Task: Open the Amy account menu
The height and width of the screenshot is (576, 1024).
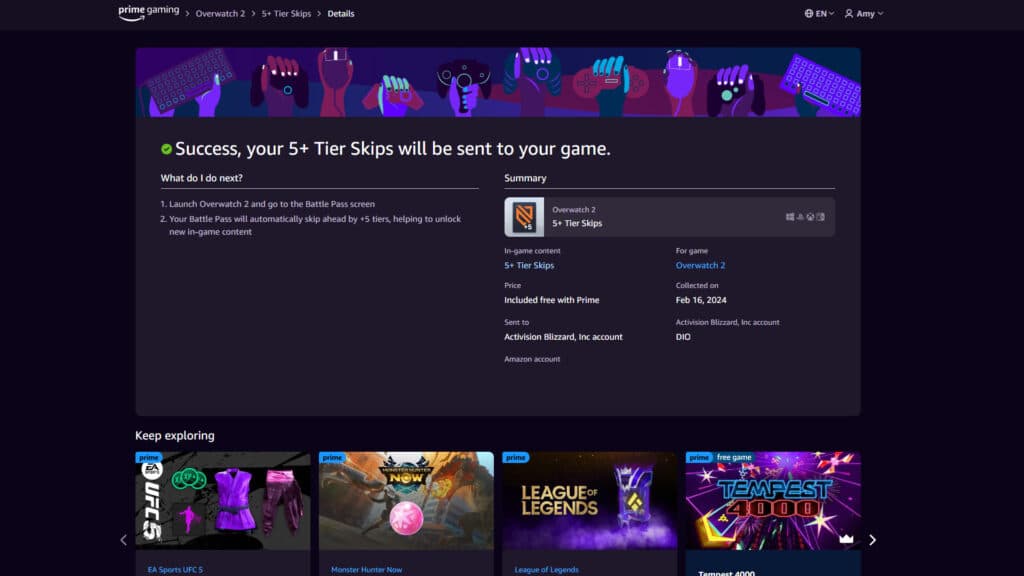Action: tap(868, 13)
